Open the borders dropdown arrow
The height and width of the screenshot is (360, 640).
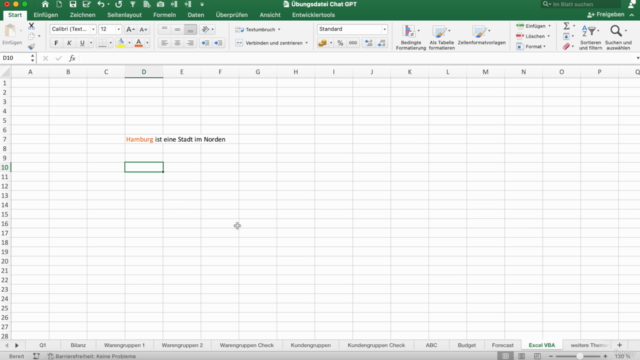(110, 43)
